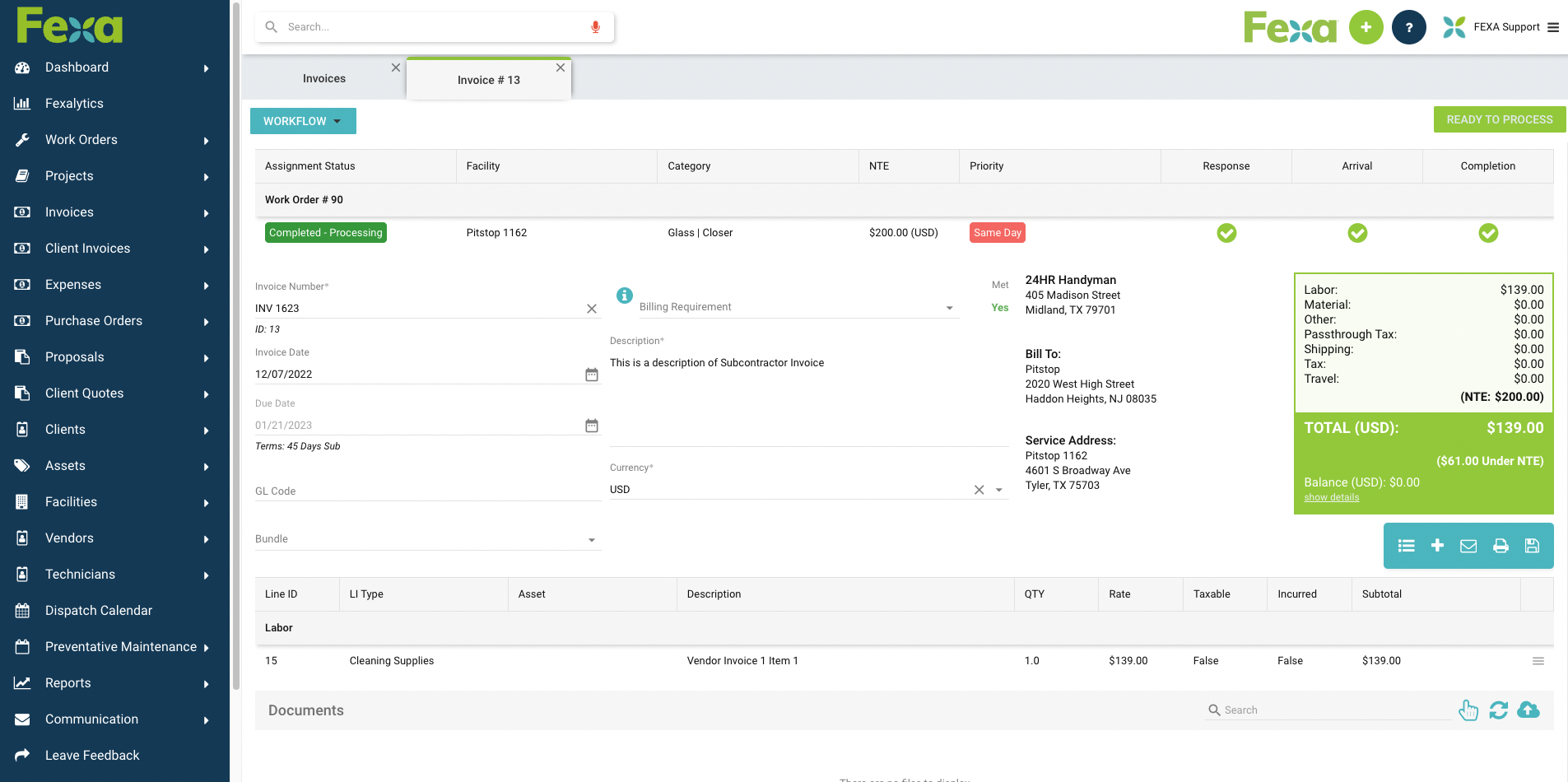Expand the Invoices section in the sidebar
This screenshot has width=1568, height=782.
coord(206,212)
